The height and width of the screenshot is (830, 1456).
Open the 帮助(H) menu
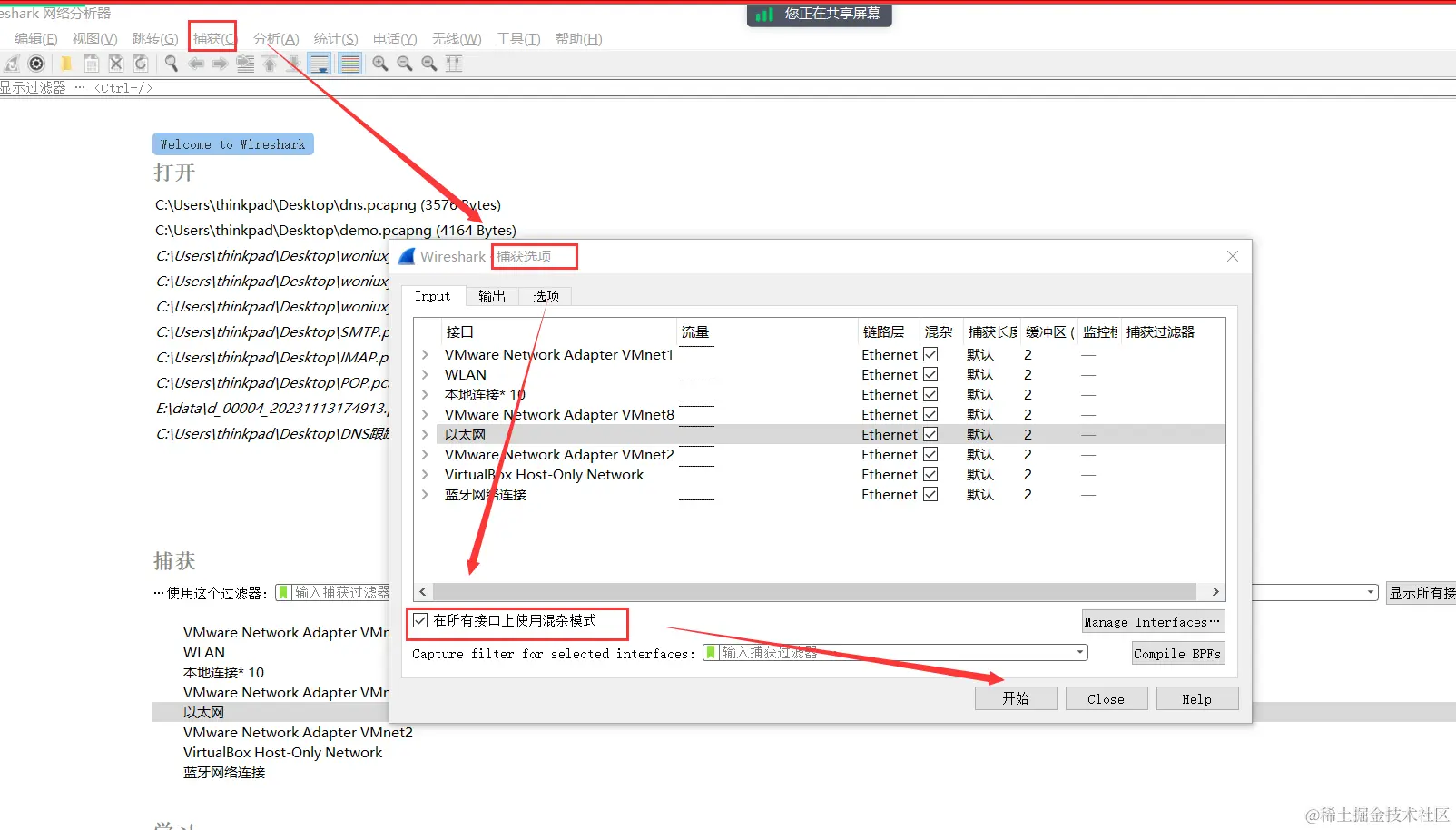(578, 38)
